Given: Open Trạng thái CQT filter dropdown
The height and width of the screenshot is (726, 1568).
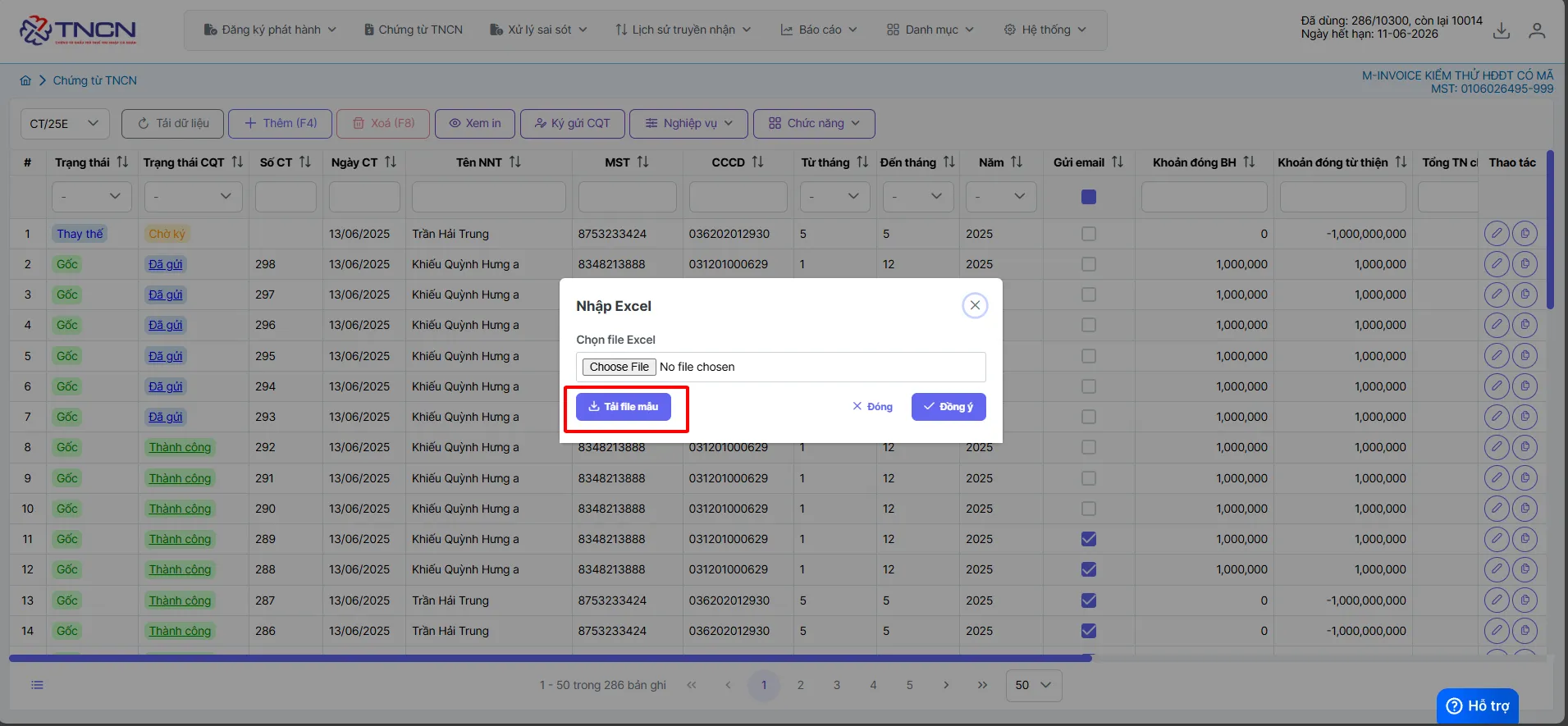Looking at the screenshot, I should click(x=193, y=197).
